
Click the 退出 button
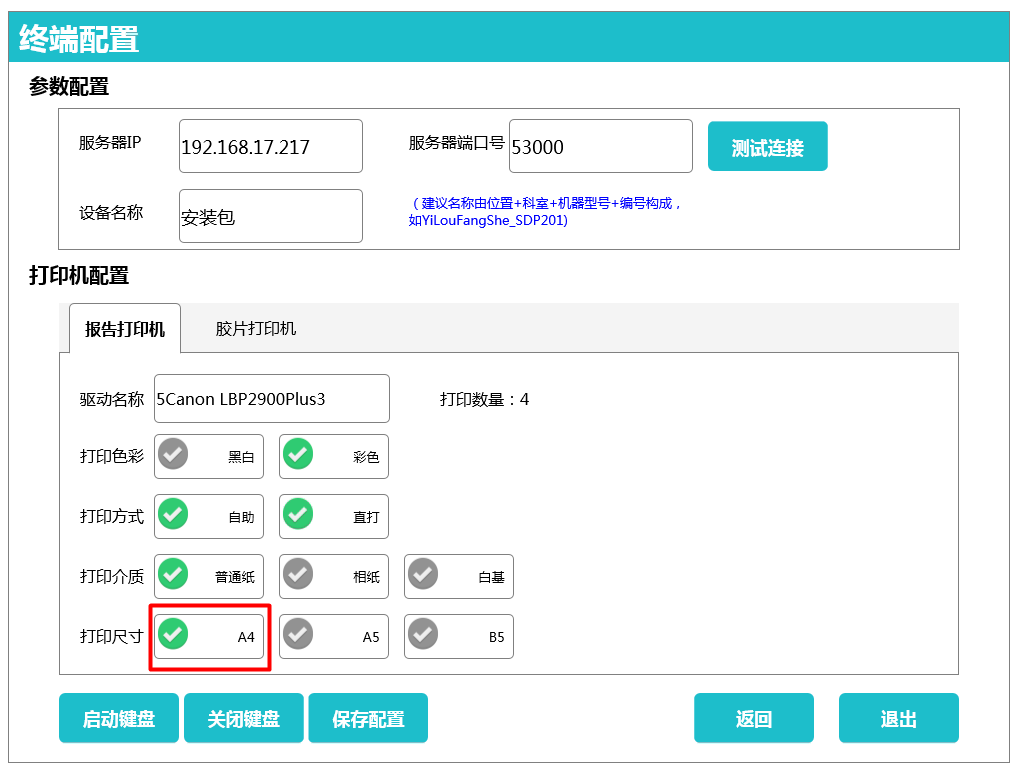pos(898,719)
